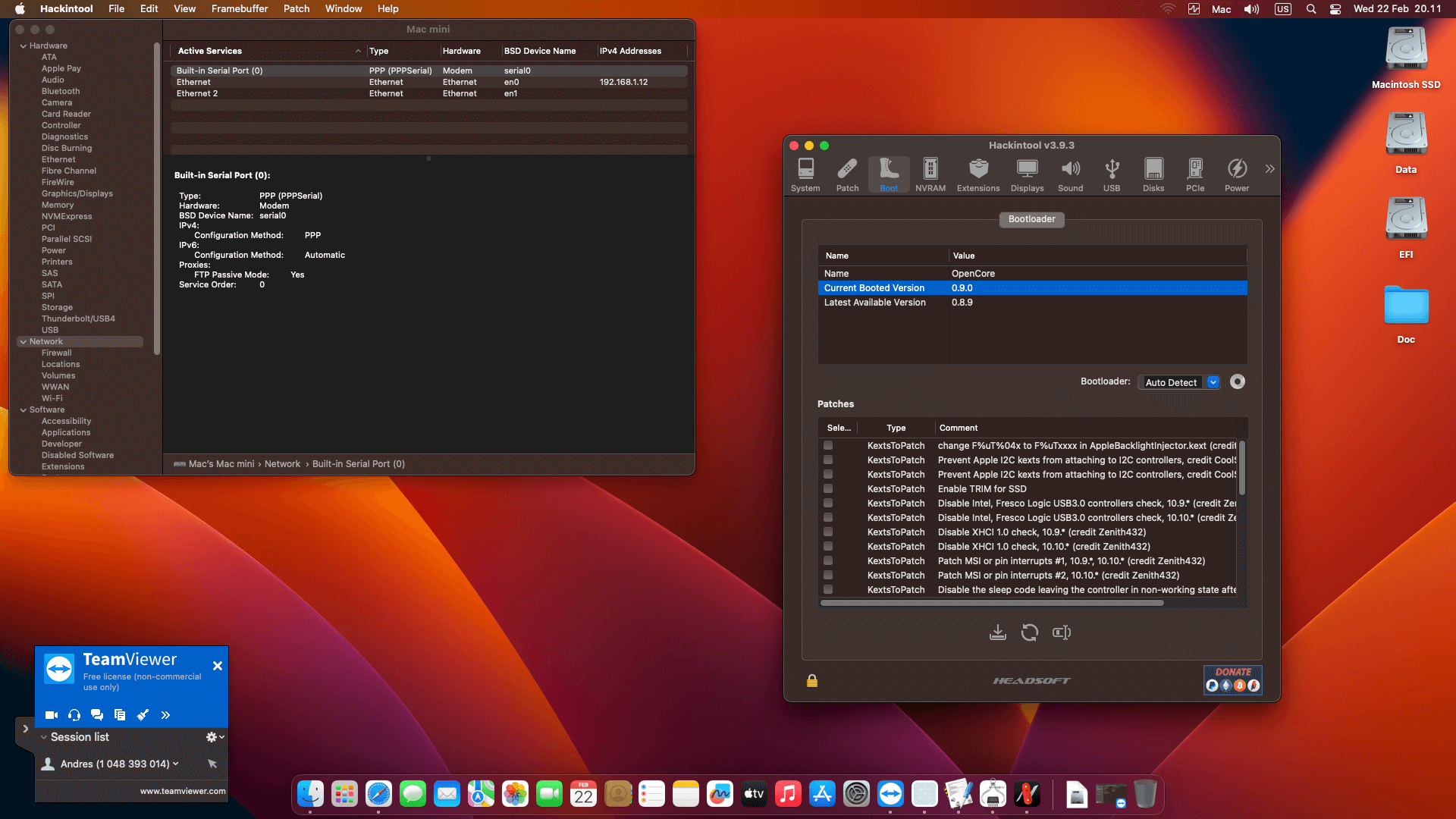
Task: Select the 'Ethernet 2' service row
Action: pos(429,94)
